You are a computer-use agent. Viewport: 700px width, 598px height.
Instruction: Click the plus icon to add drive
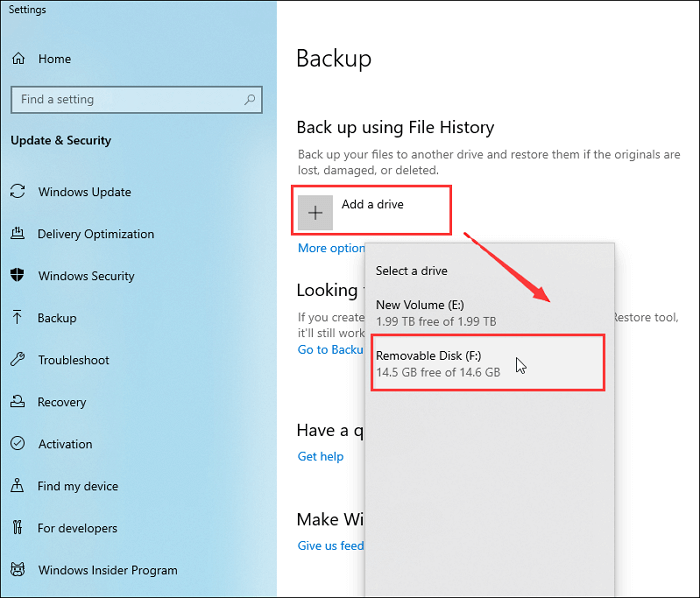click(315, 212)
